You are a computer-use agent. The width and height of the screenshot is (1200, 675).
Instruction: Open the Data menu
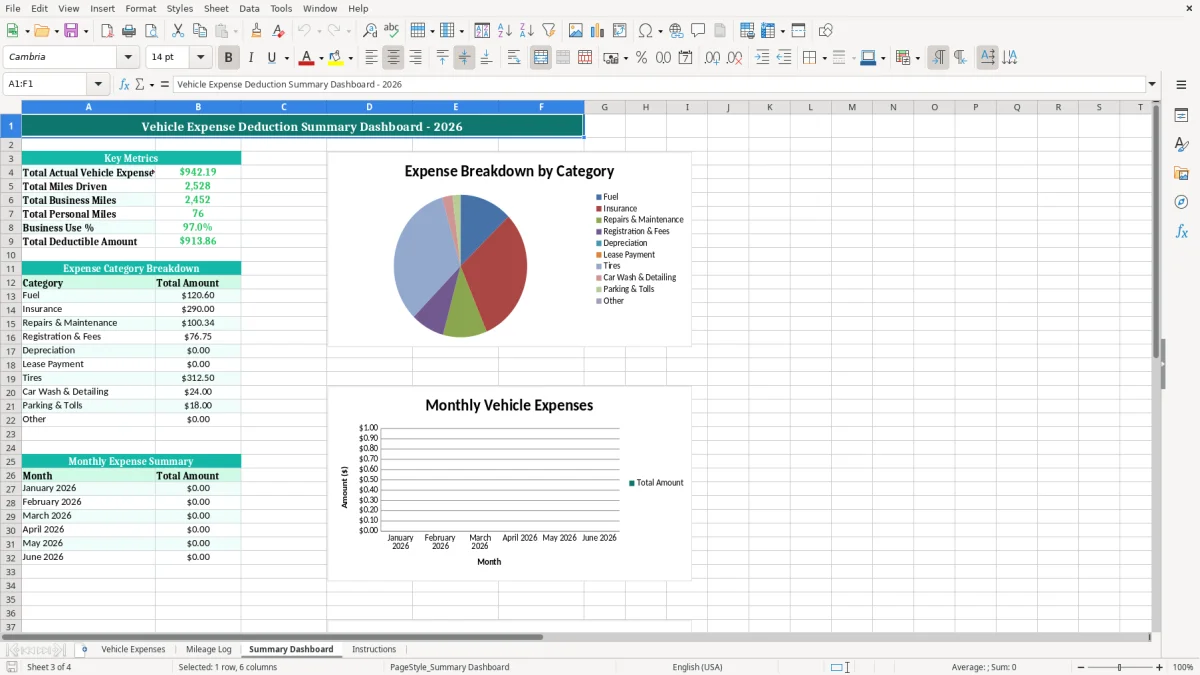tap(249, 8)
